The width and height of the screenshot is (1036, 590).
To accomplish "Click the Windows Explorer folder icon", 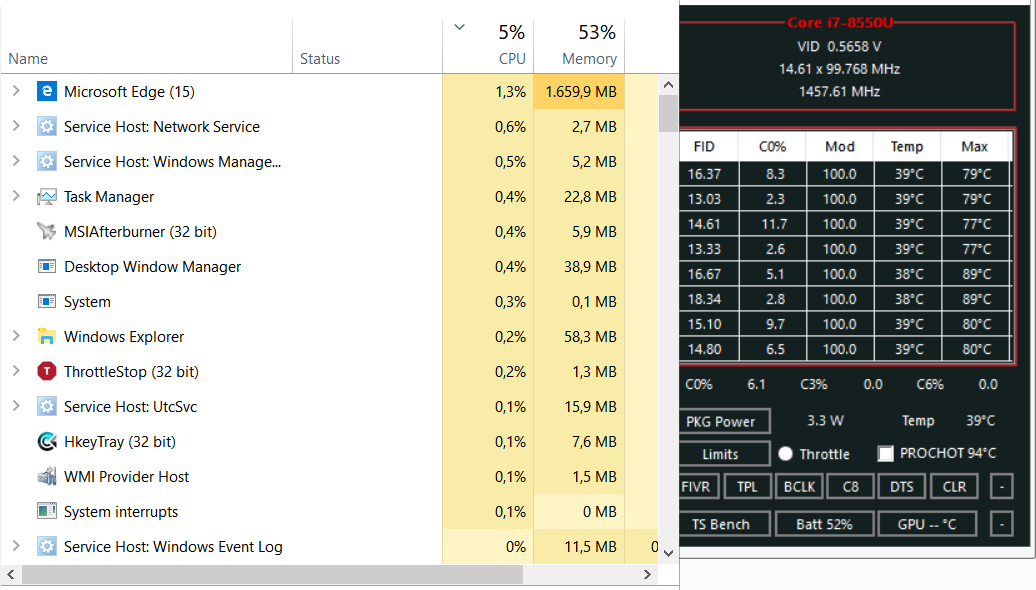I will coord(46,336).
